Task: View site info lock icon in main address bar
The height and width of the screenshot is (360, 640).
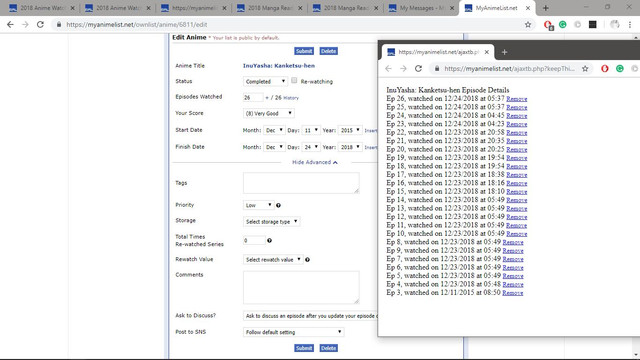Action: [59, 24]
